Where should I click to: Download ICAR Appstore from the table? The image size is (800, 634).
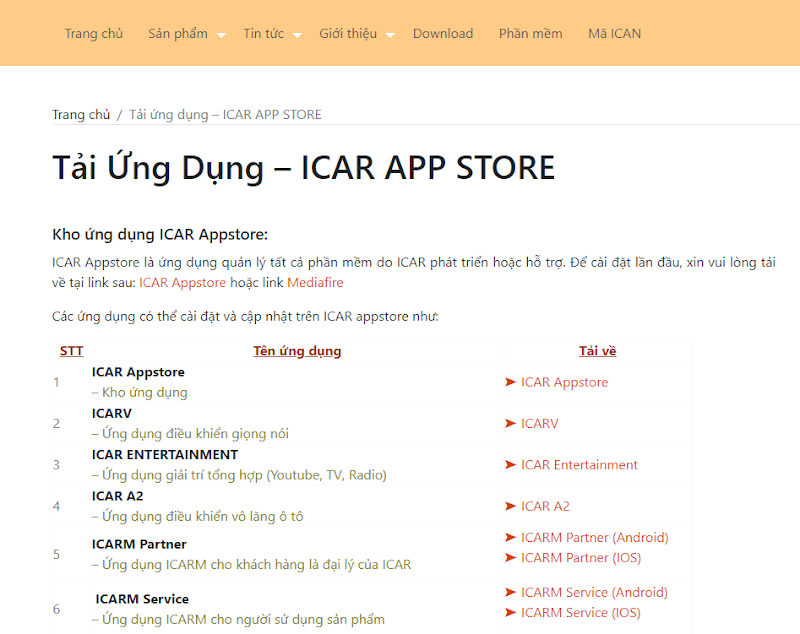click(x=564, y=382)
